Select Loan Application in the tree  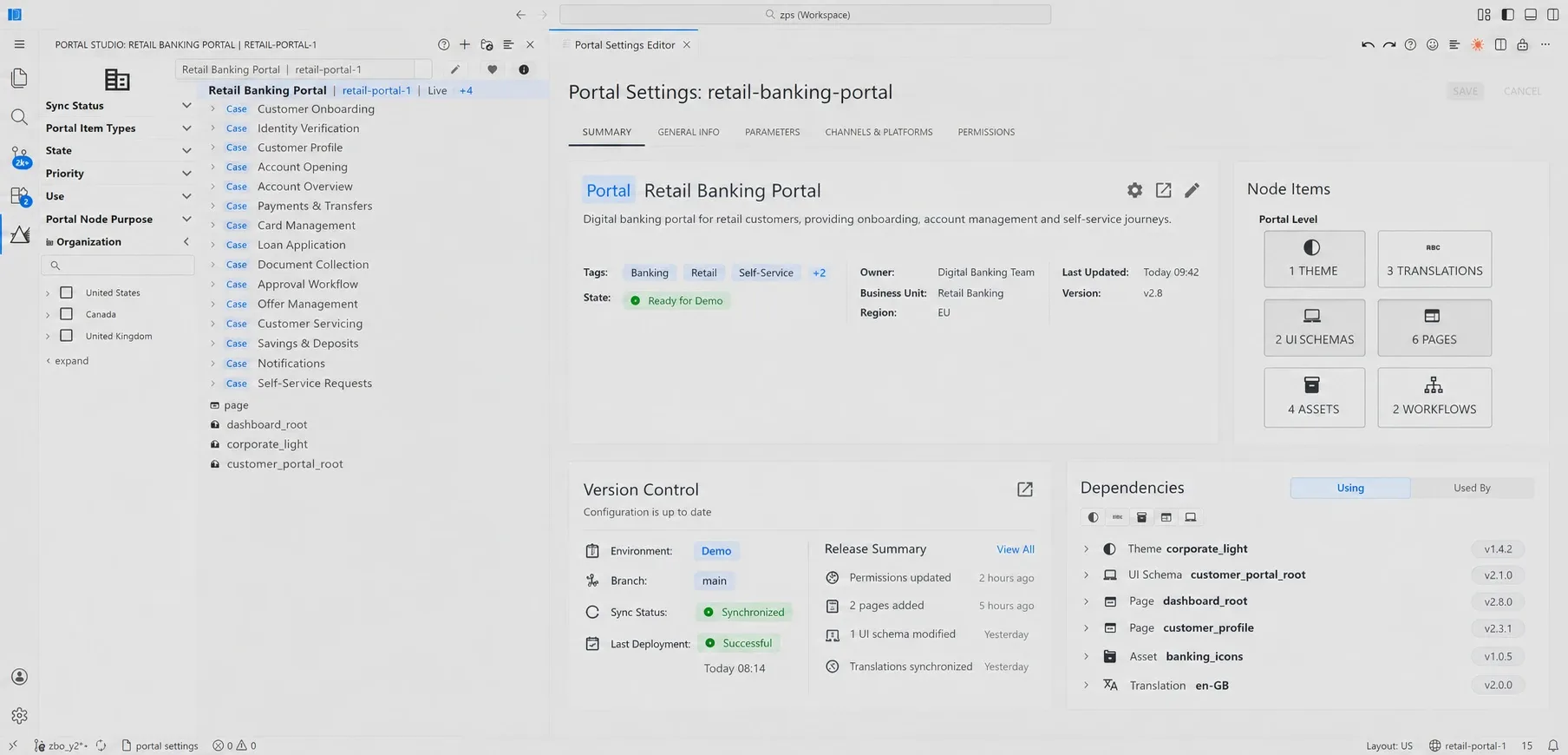[301, 245]
